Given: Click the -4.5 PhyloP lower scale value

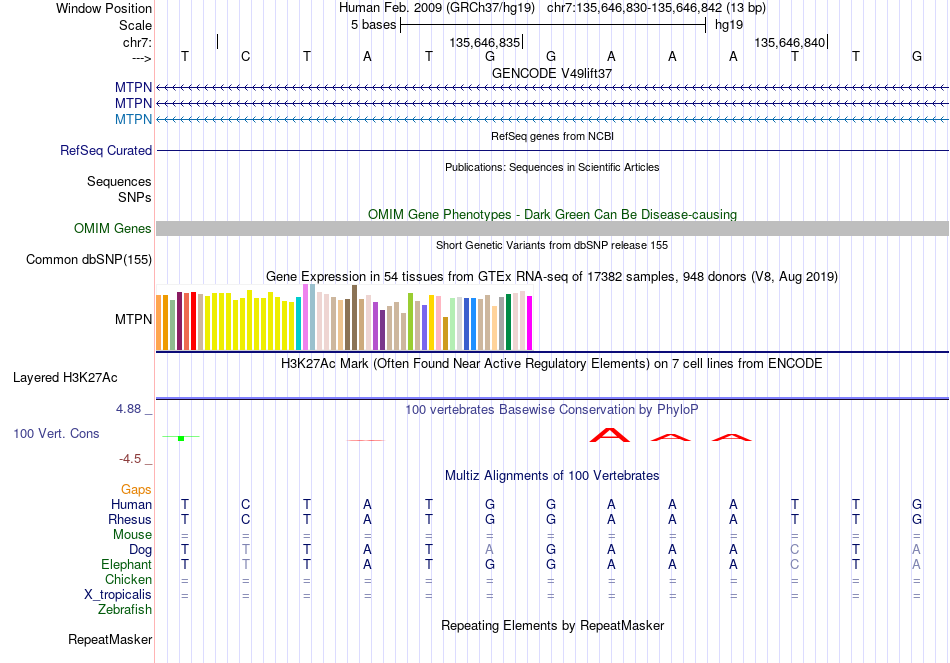Looking at the screenshot, I should (130, 459).
